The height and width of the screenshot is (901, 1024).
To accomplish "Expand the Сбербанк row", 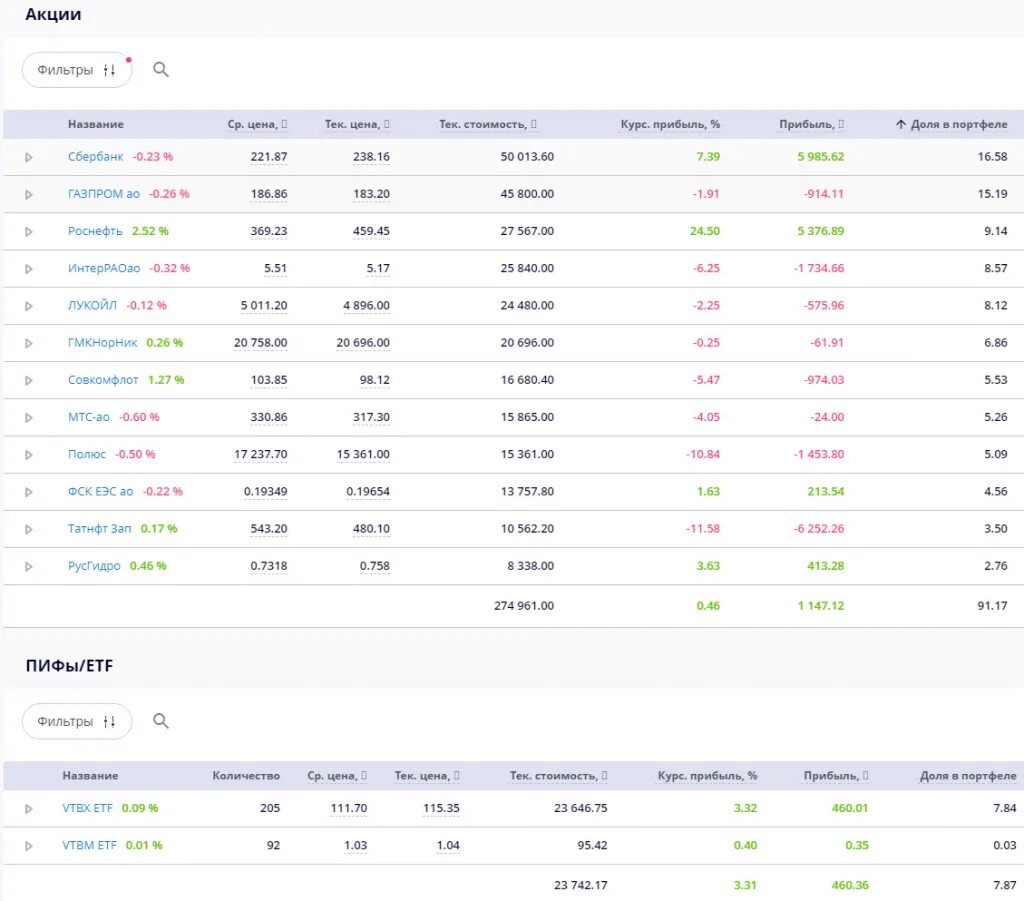I will (x=29, y=157).
